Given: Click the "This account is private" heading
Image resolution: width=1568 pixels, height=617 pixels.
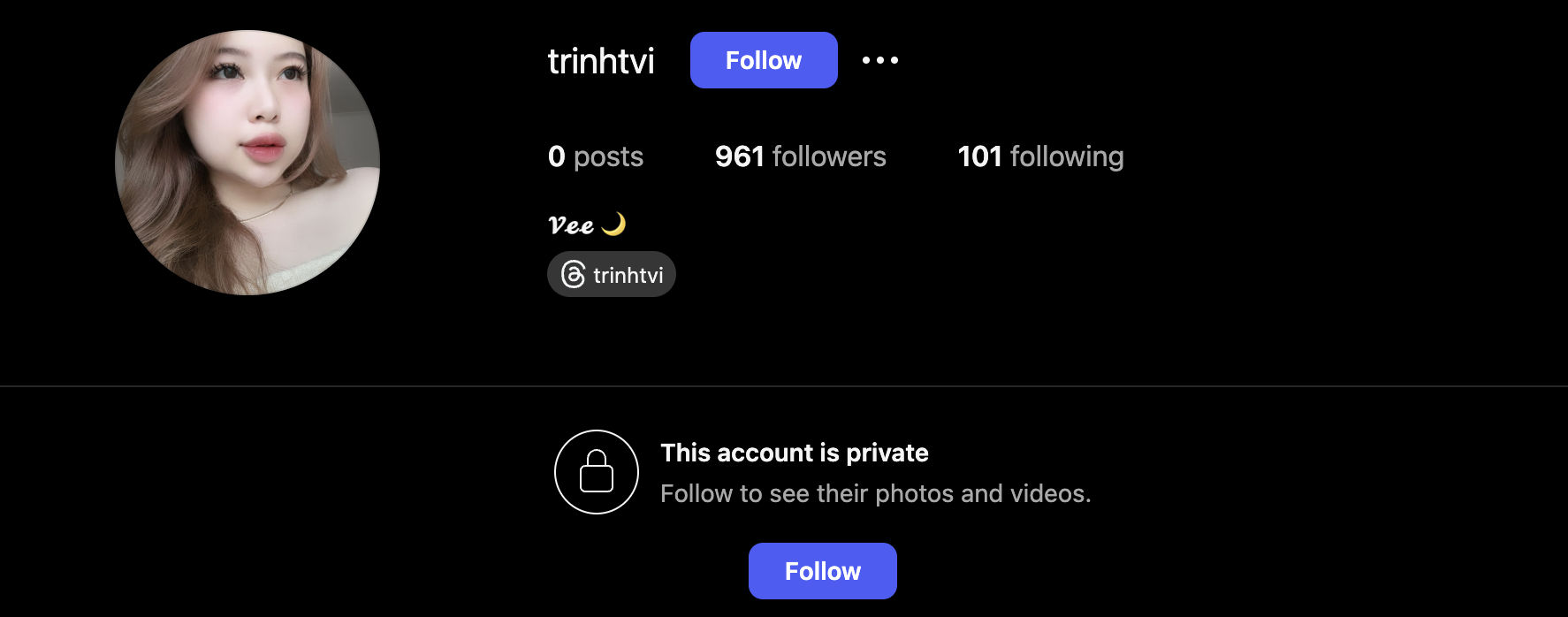Looking at the screenshot, I should 794,453.
